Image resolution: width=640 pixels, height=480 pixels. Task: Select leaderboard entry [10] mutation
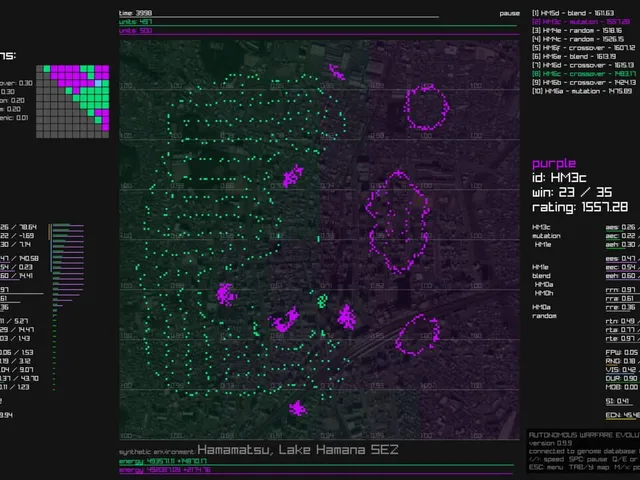click(582, 91)
